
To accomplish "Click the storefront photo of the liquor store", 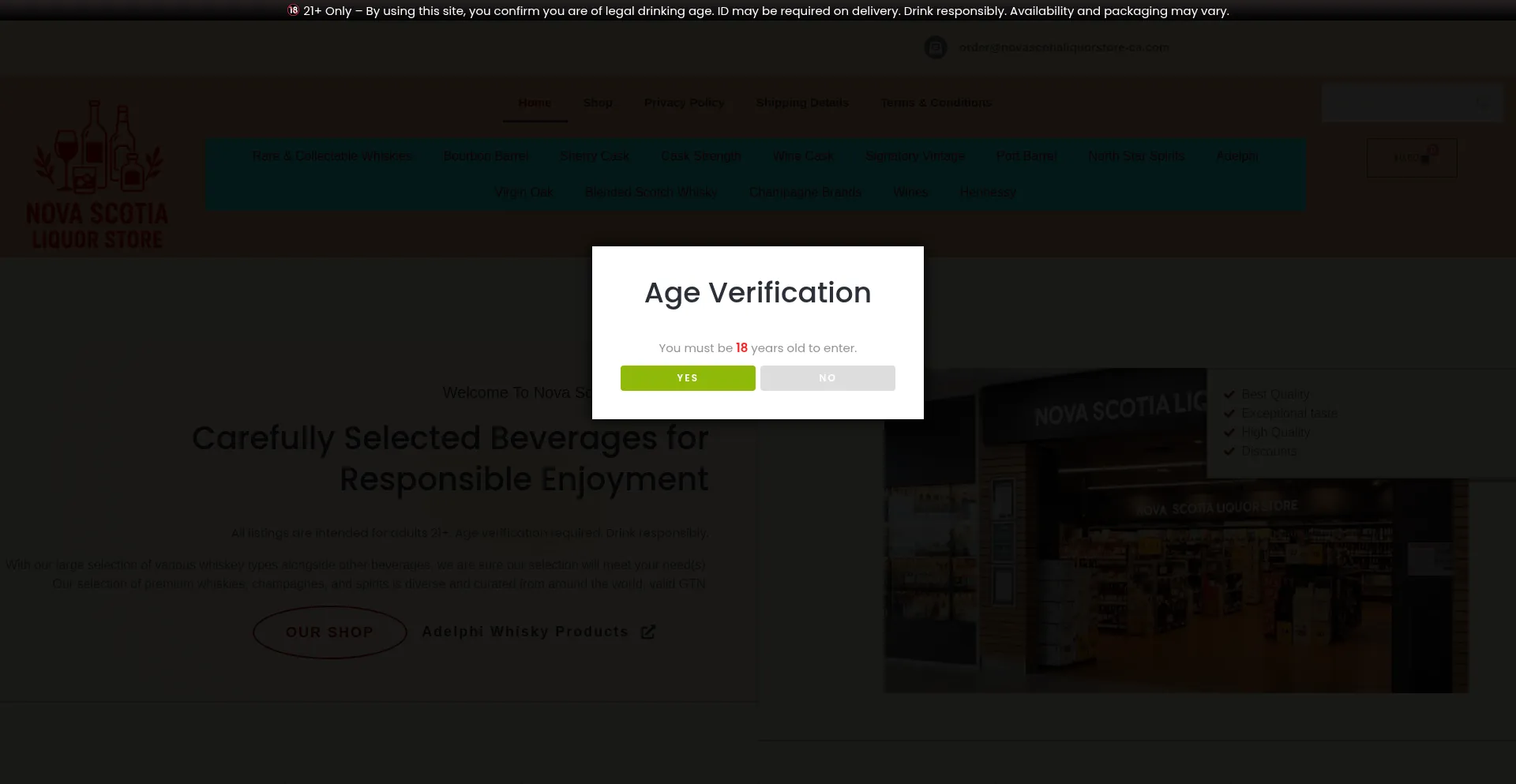I will (x=1176, y=531).
